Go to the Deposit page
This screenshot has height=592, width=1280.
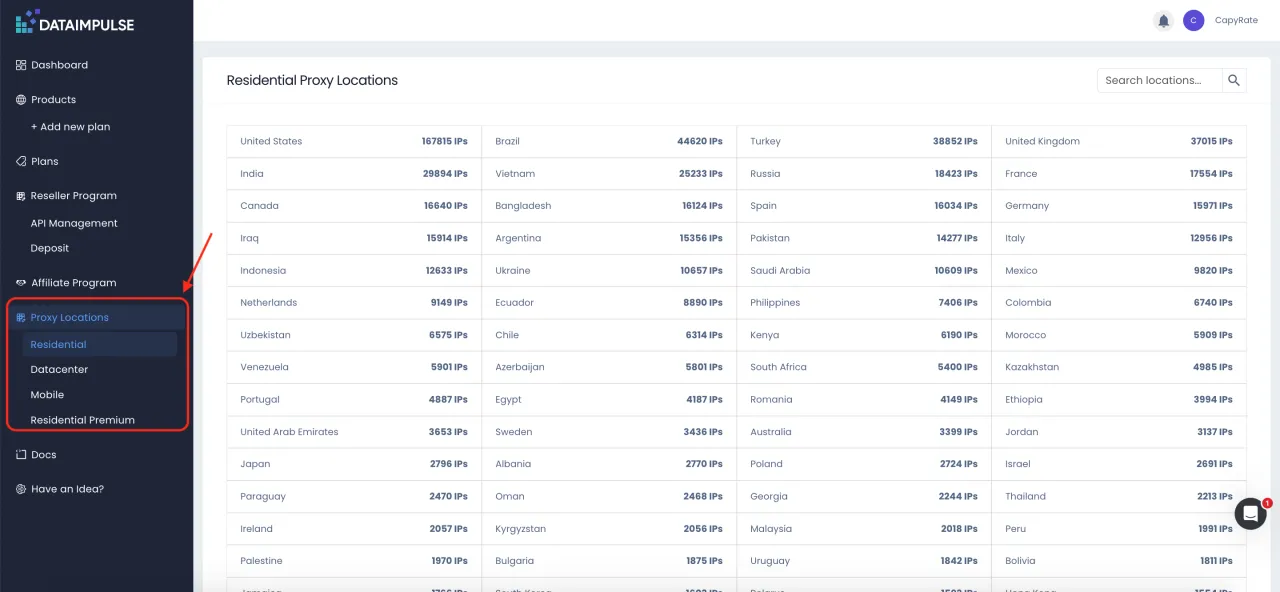50,248
